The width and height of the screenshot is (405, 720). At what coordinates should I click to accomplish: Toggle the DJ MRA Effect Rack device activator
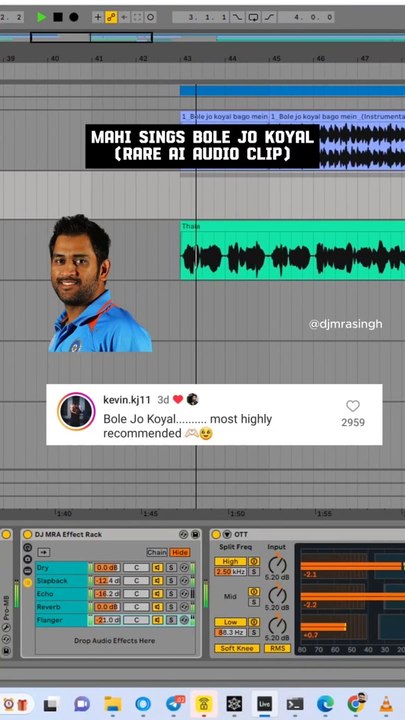point(28,534)
